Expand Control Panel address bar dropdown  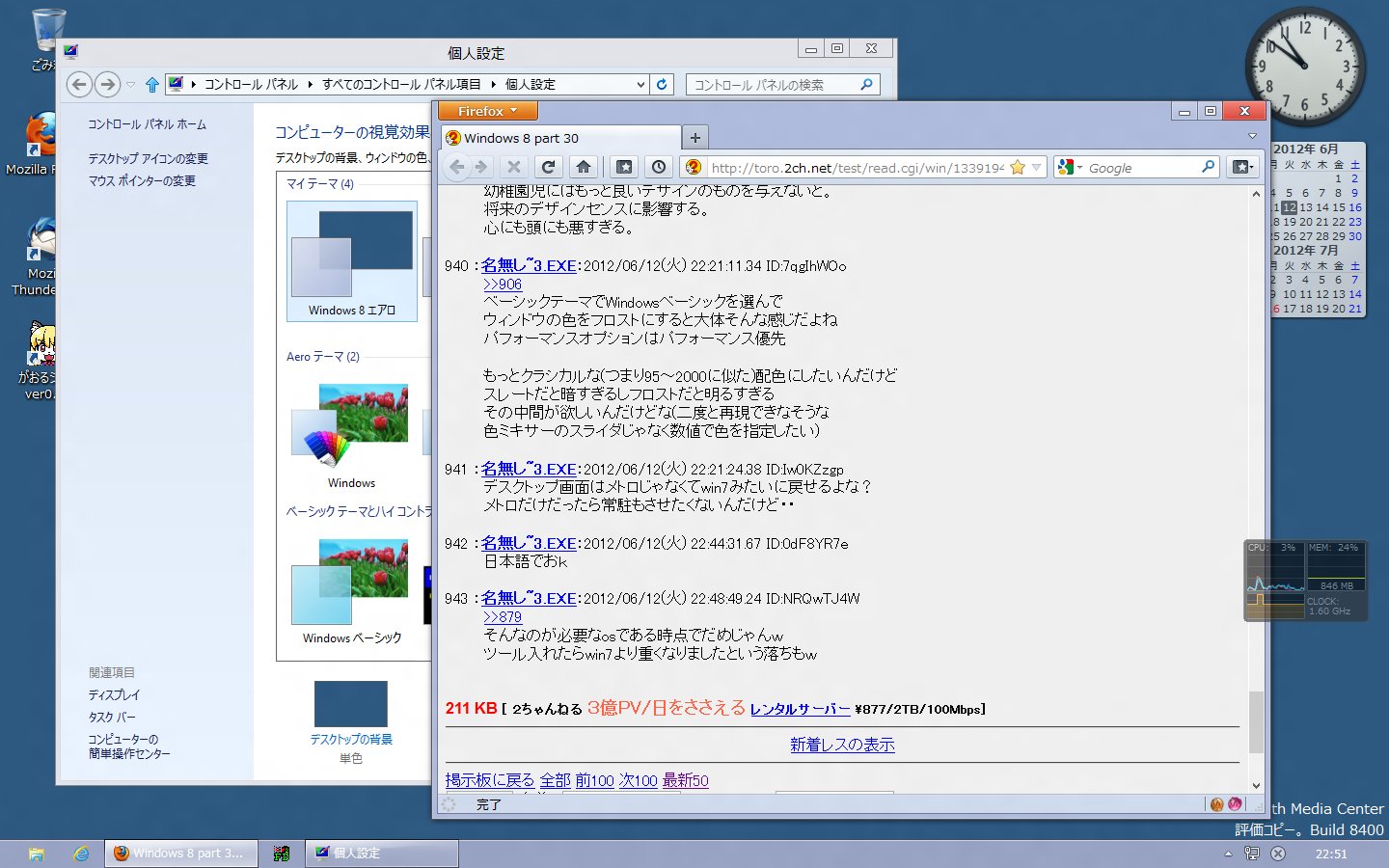pos(640,85)
